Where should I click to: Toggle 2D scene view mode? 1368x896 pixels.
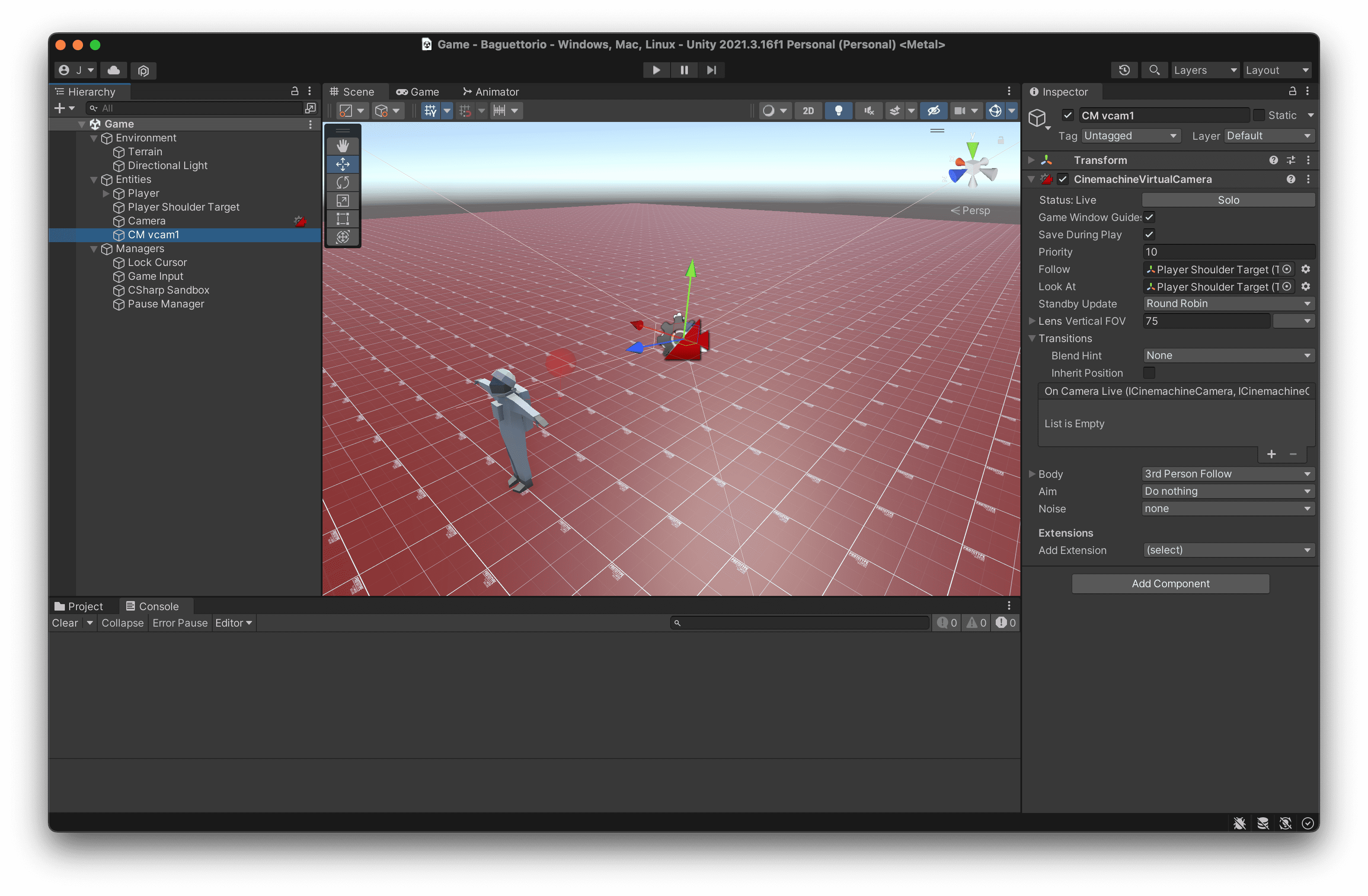pos(808,110)
